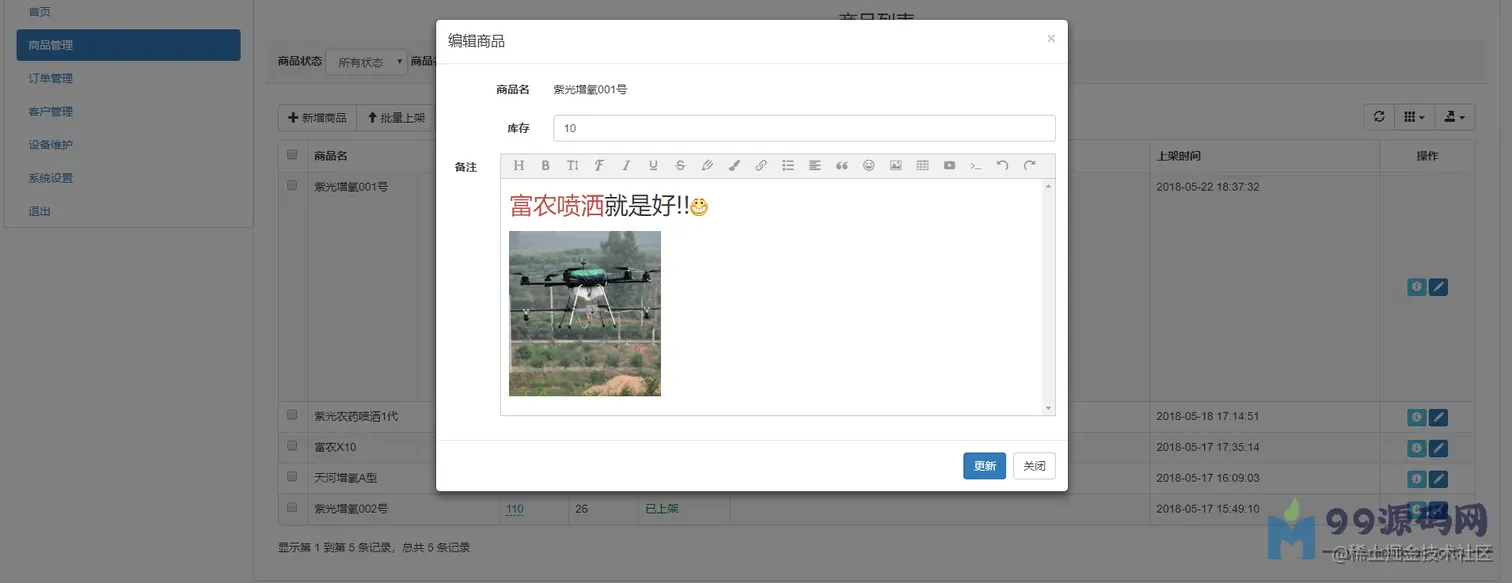Check the box for 紫光增氯001号
The image size is (1512, 583).
[292, 185]
